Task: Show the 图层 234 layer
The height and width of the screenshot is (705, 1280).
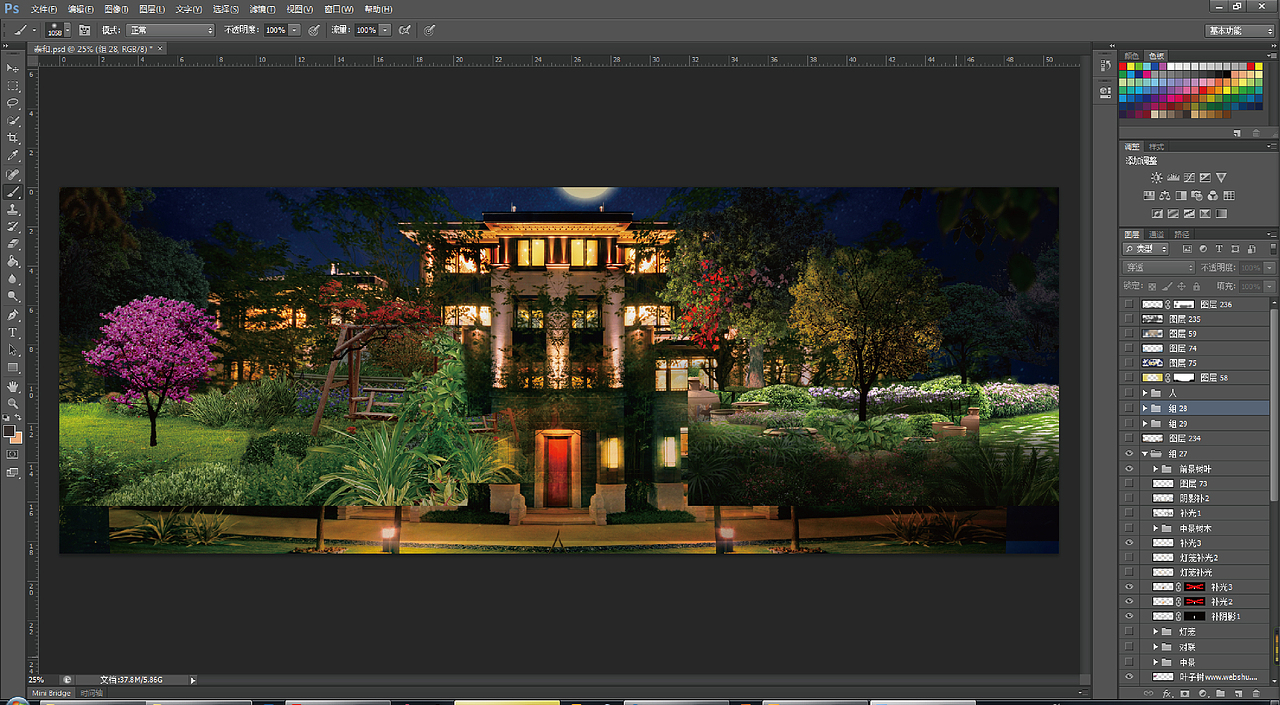Action: 1129,438
